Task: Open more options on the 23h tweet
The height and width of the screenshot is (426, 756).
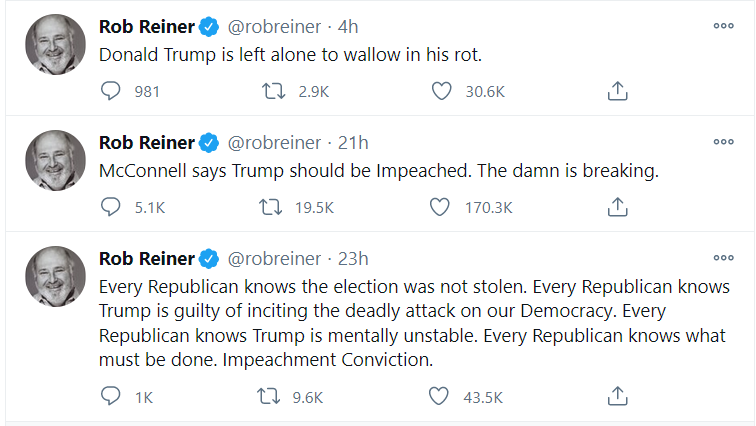Action: [723, 258]
